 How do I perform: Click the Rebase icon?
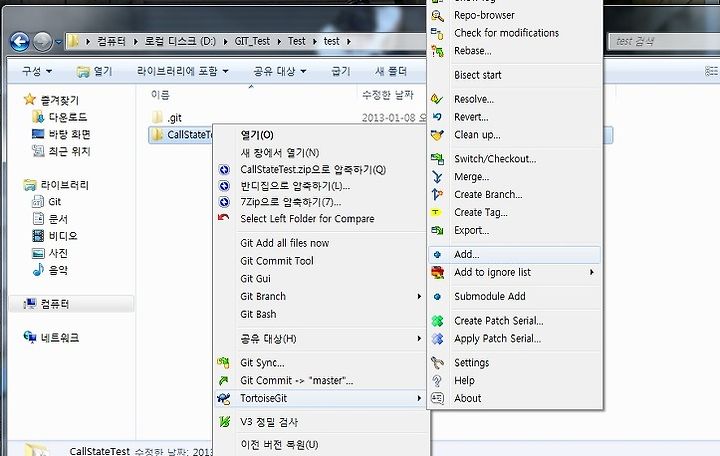pos(437,51)
